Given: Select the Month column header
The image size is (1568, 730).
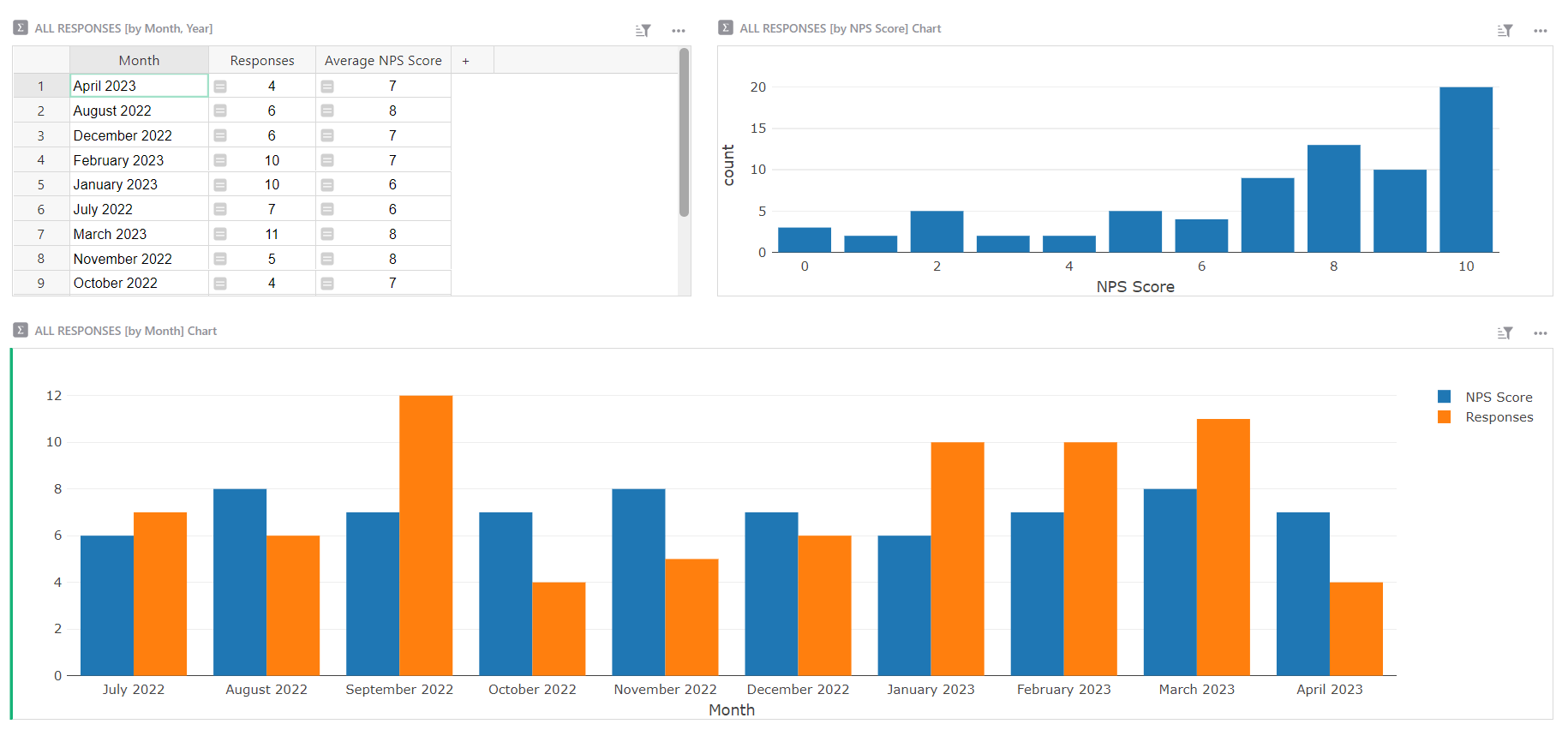Looking at the screenshot, I should pyautogui.click(x=139, y=61).
